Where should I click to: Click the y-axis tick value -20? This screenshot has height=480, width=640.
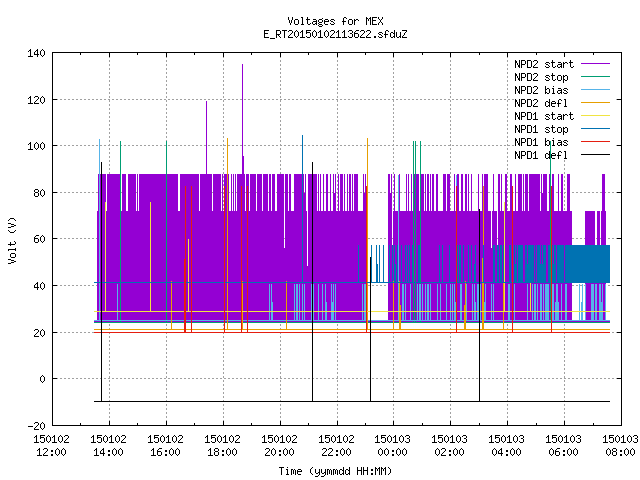coord(36,426)
